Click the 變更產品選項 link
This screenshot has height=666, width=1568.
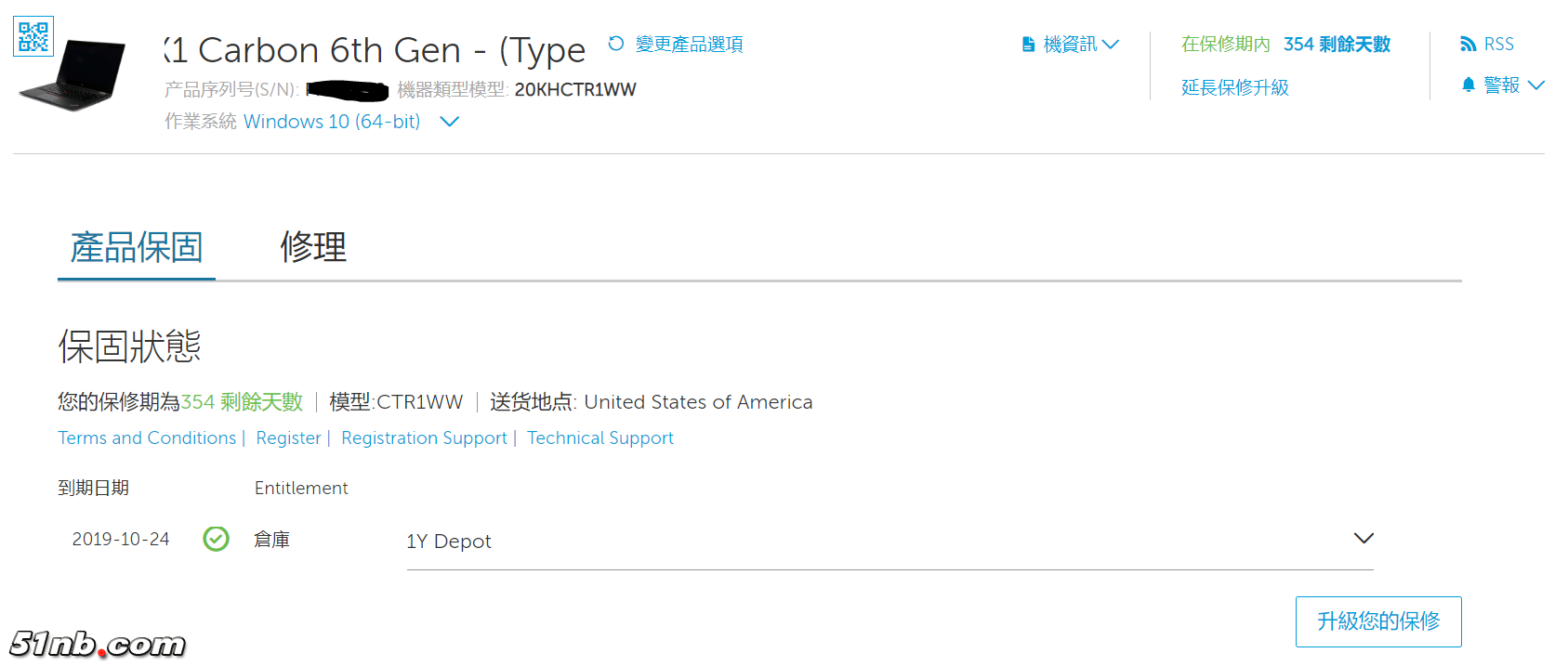pyautogui.click(x=689, y=45)
